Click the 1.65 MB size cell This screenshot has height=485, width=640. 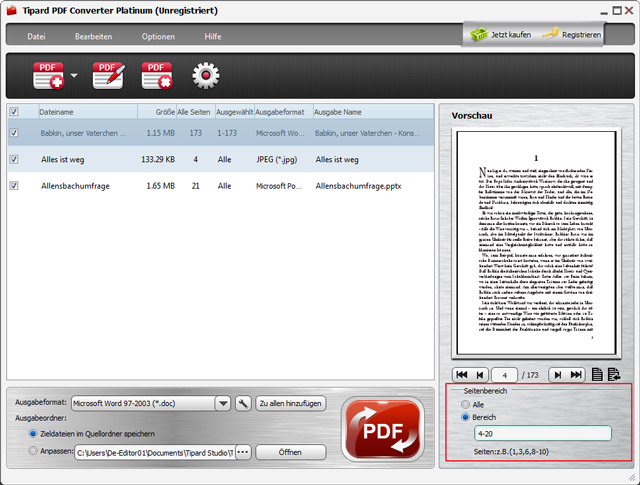tap(160, 186)
